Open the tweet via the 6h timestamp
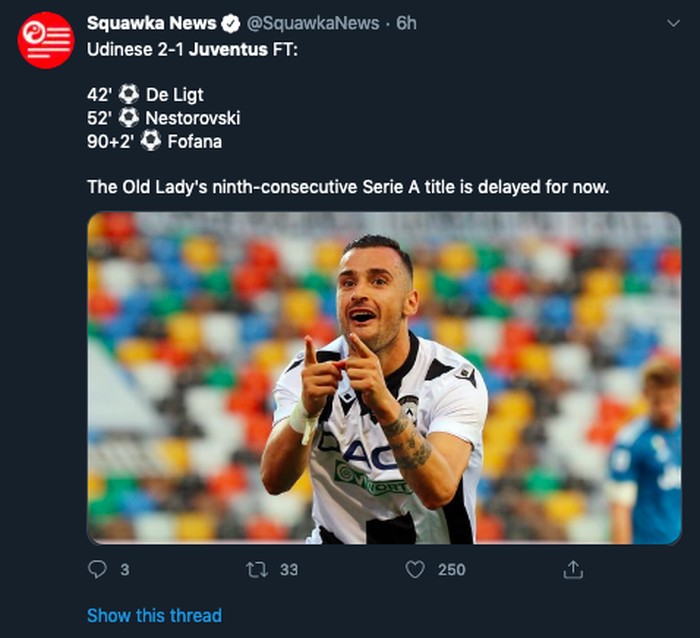 tap(406, 23)
